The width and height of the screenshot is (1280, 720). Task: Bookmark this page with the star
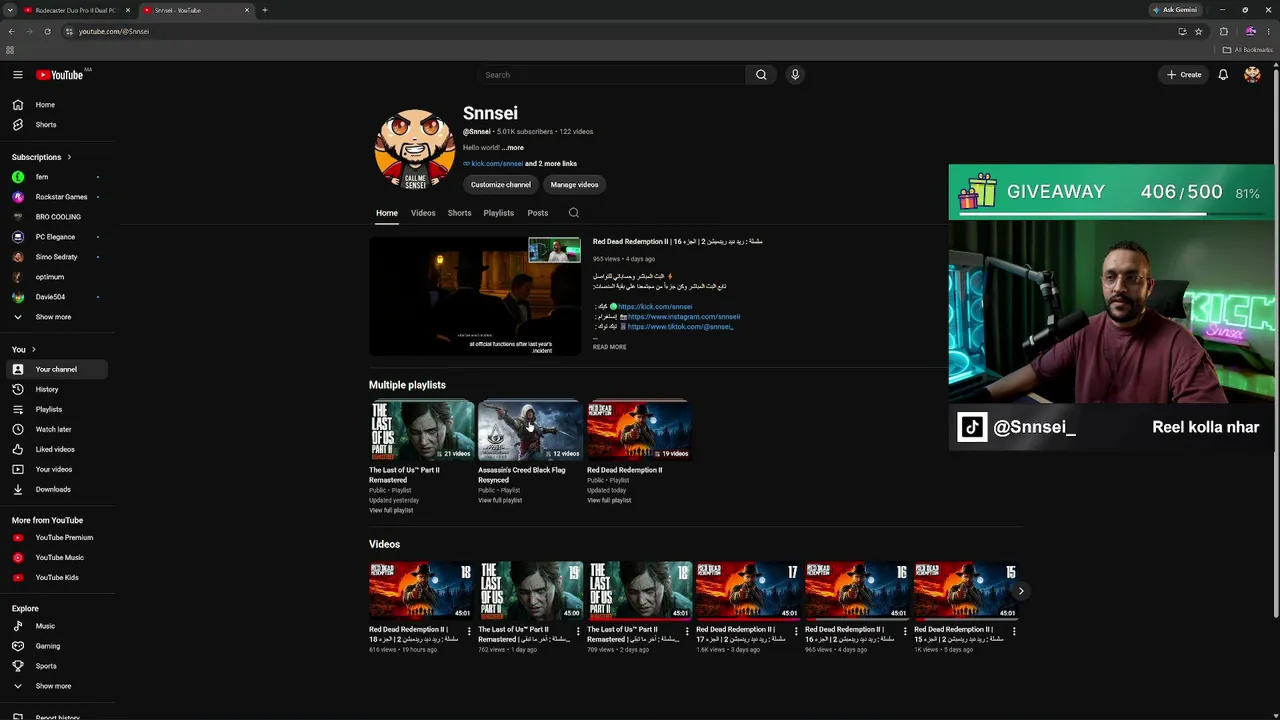tap(1198, 31)
